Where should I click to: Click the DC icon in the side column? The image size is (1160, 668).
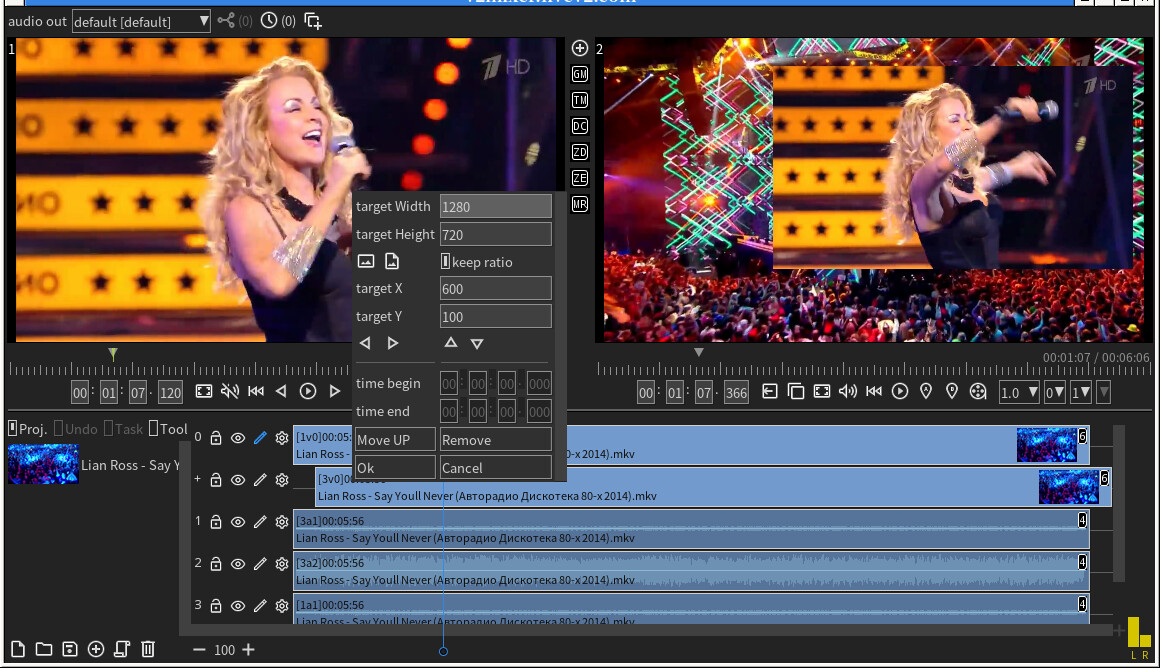[x=580, y=126]
